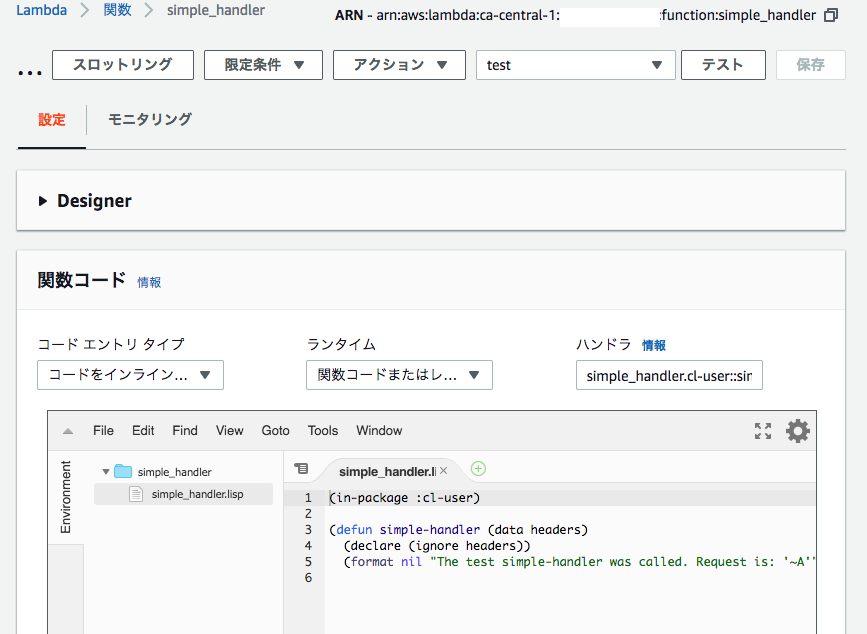Open 情報 link next to 関数コード

(149, 282)
